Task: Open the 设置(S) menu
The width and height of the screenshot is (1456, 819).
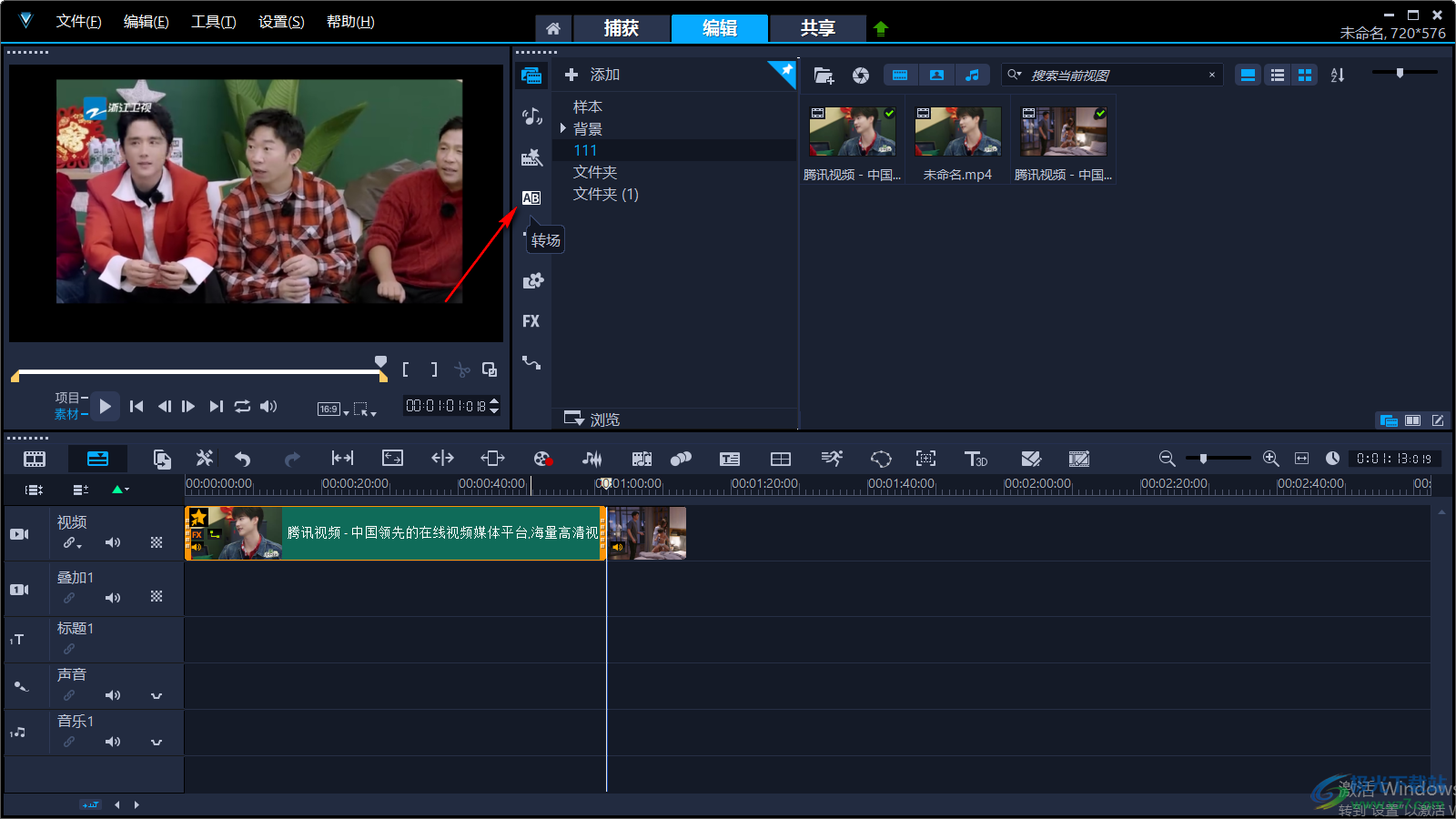Action: (281, 22)
